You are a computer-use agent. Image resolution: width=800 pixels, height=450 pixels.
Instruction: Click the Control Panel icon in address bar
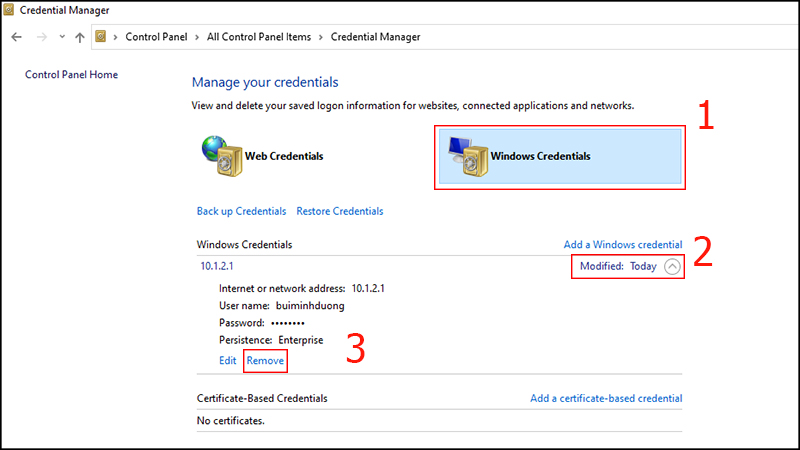[101, 36]
